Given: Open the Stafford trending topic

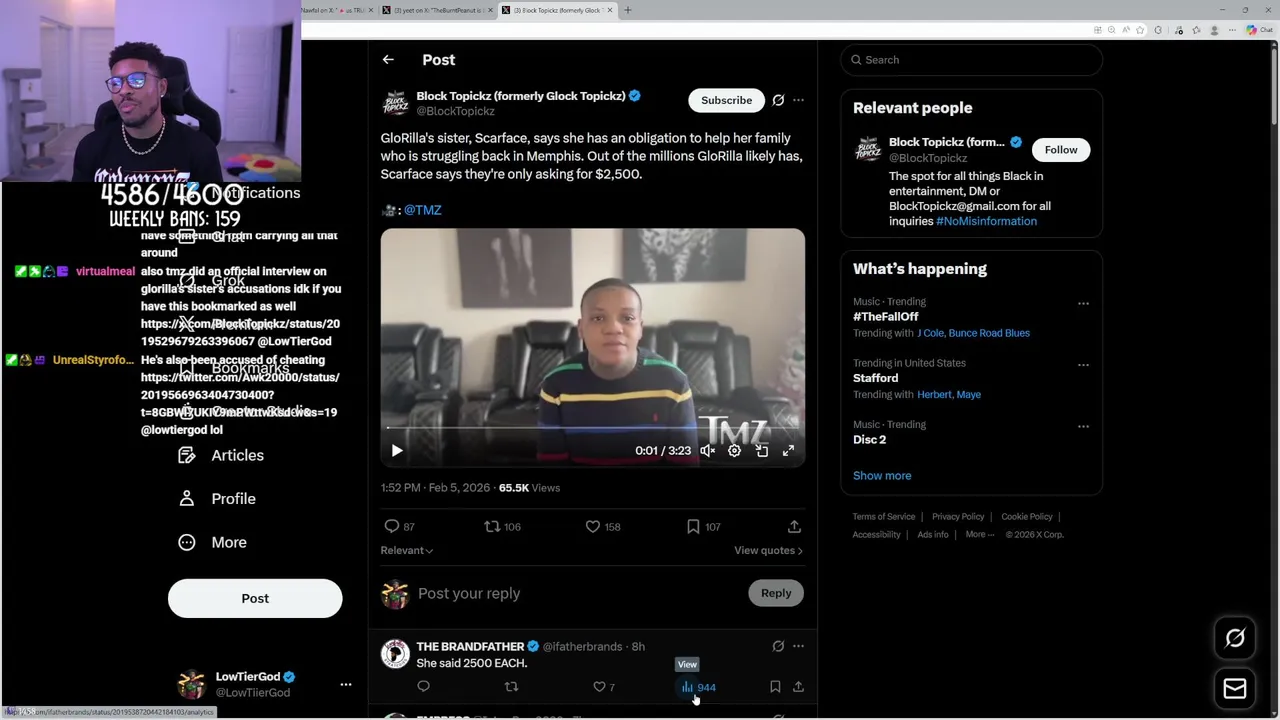Looking at the screenshot, I should click(x=875, y=378).
